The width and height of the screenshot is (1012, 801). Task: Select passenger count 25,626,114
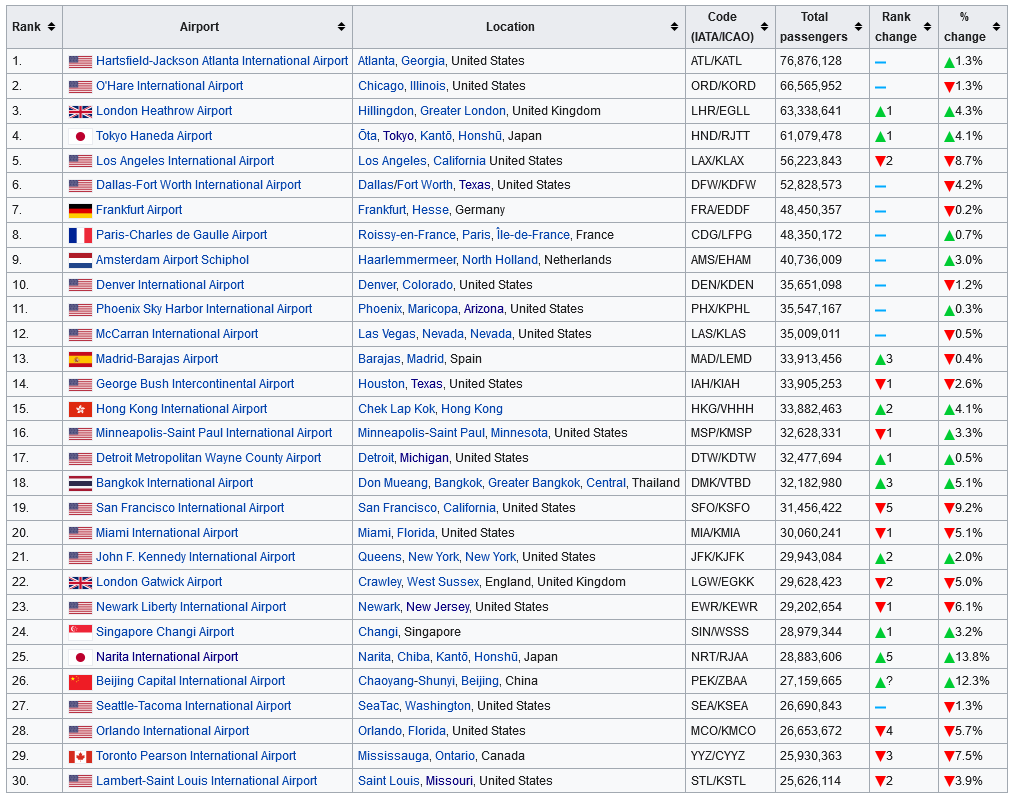point(811,780)
